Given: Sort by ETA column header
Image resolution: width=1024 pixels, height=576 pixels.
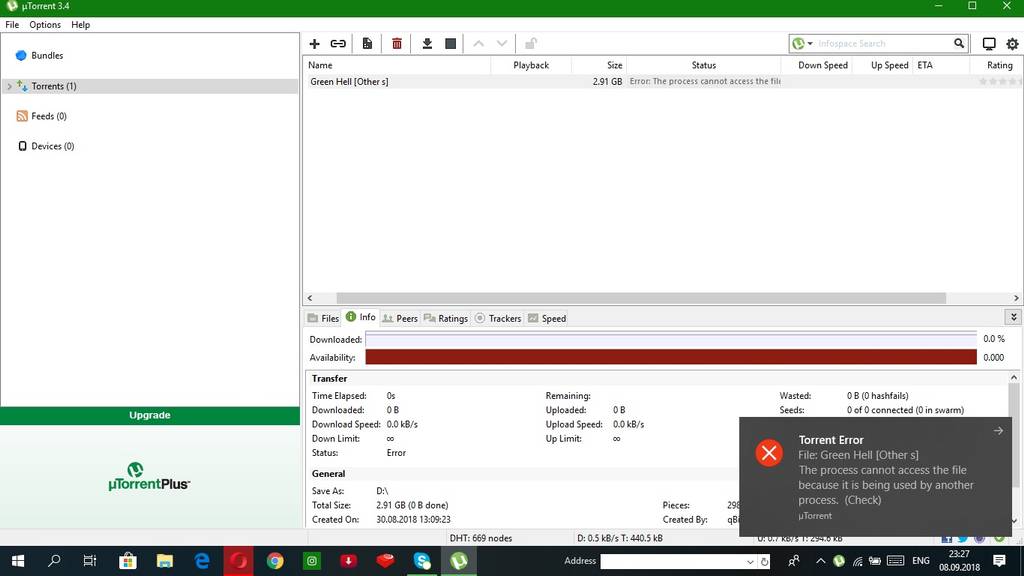Looking at the screenshot, I should (x=940, y=65).
